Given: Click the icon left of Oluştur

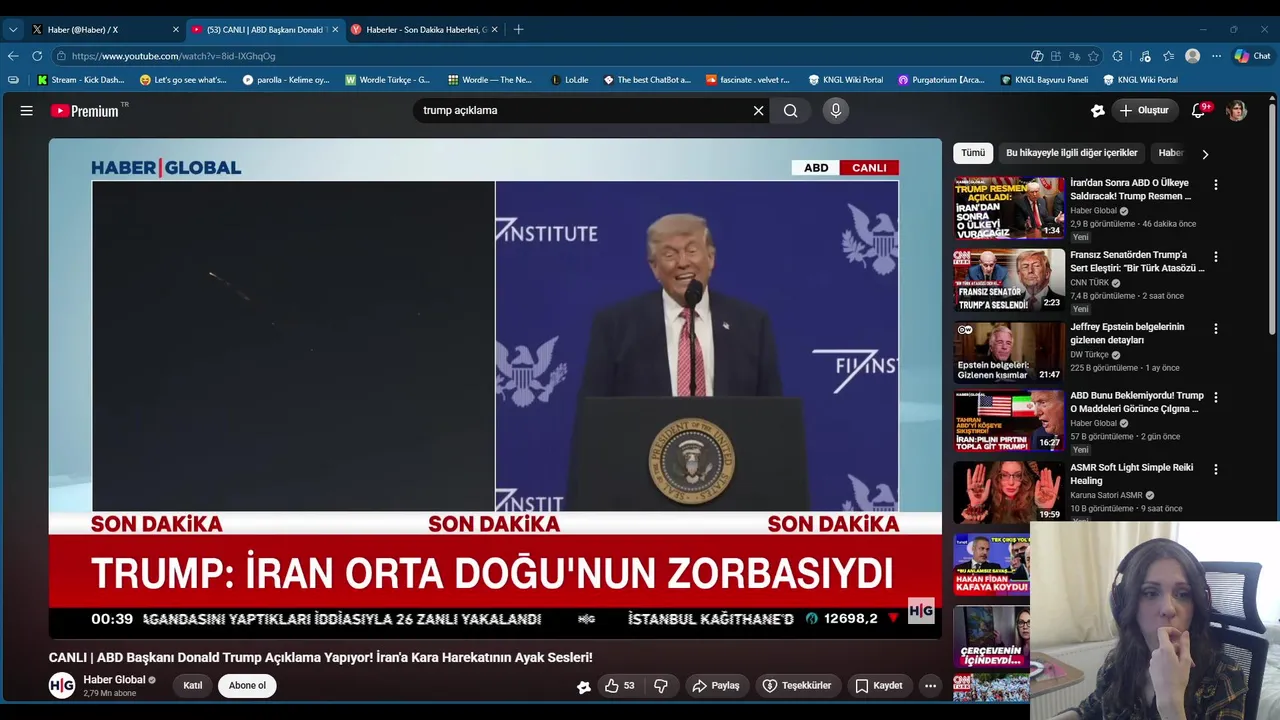Looking at the screenshot, I should (x=1097, y=111).
